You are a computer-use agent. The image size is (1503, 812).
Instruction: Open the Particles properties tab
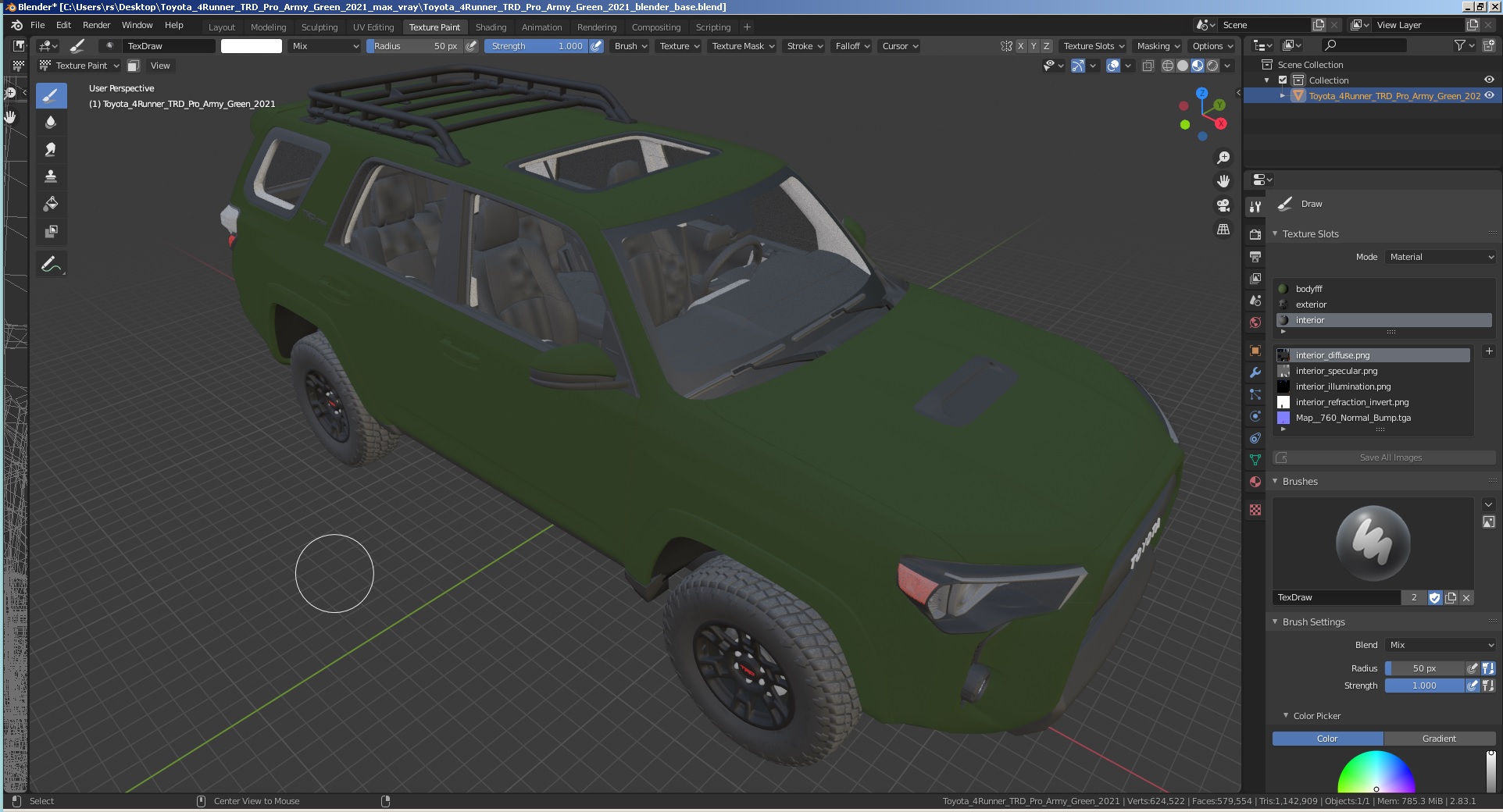(1255, 394)
